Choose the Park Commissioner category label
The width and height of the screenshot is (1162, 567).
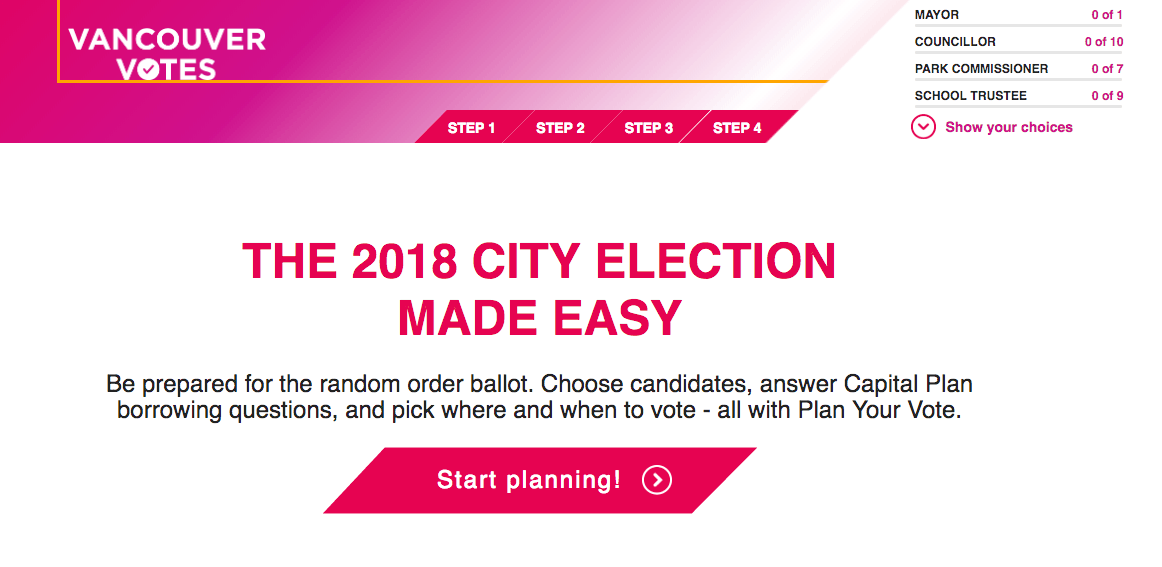[981, 69]
